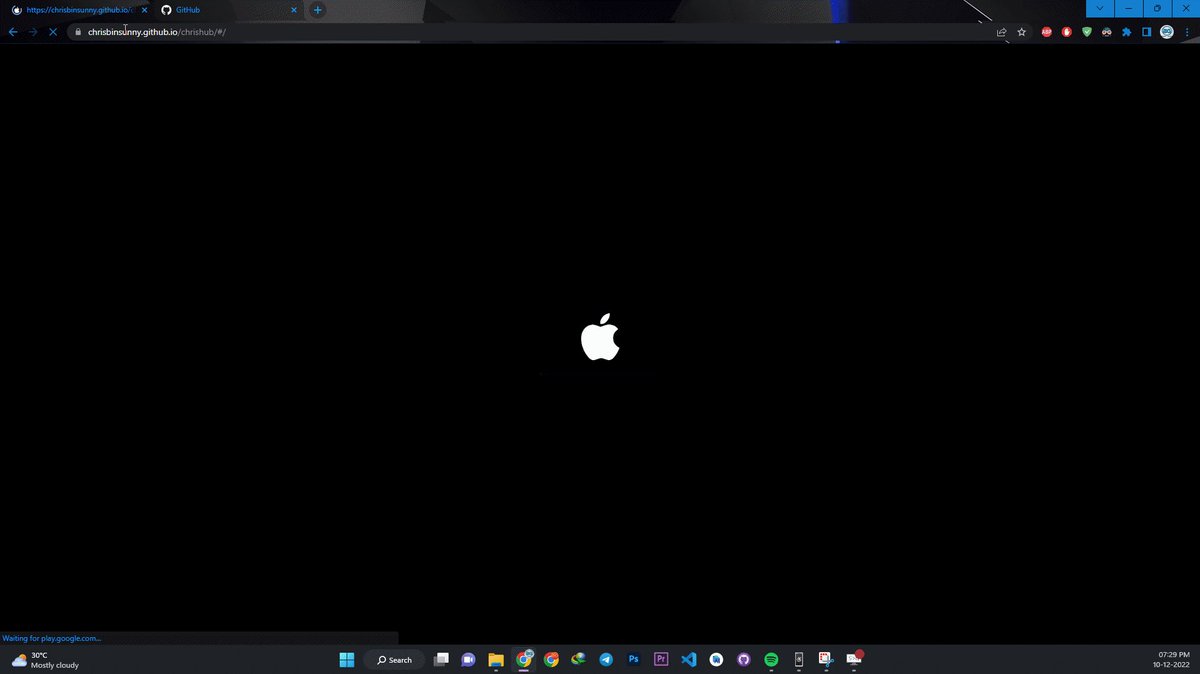Open a new tab with plus button

tap(318, 10)
